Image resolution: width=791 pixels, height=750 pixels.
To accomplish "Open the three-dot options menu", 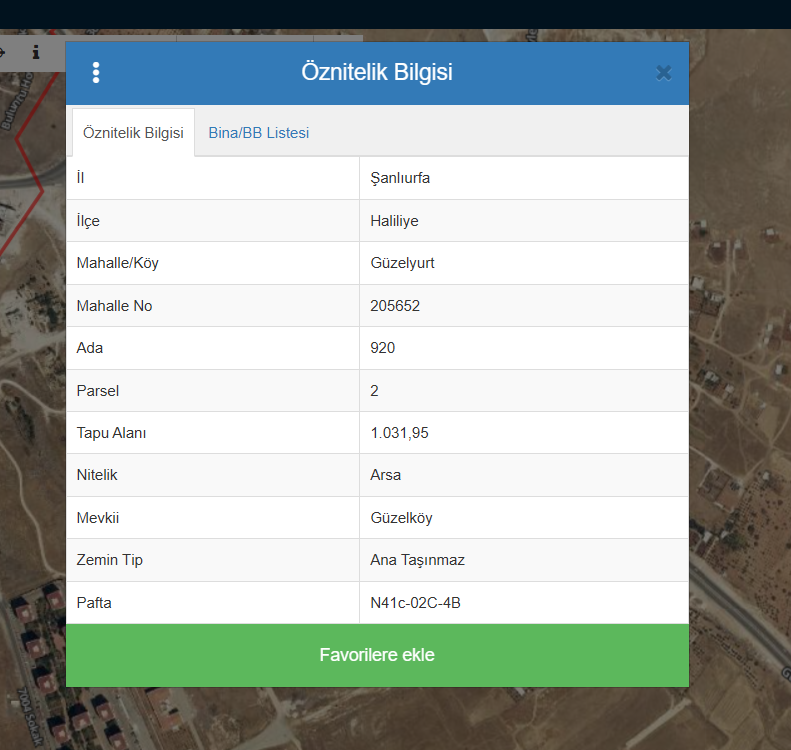I will coord(96,73).
